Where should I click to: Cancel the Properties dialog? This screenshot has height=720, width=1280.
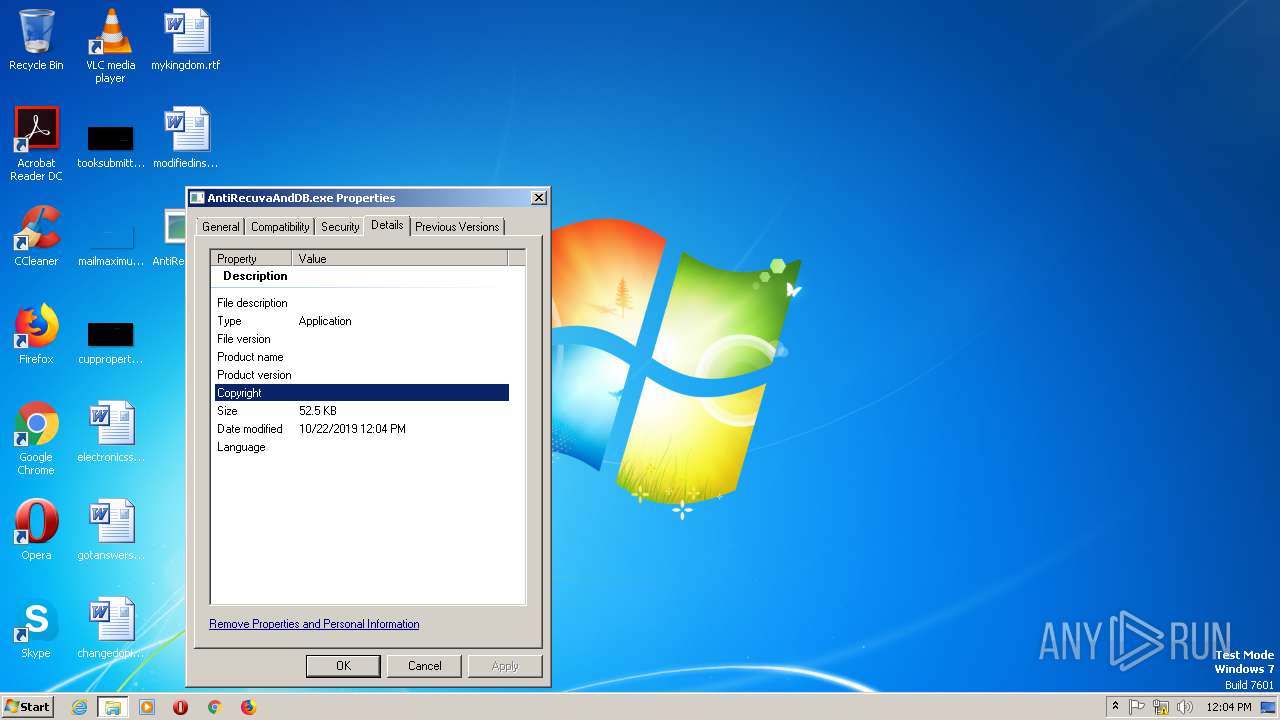point(424,666)
